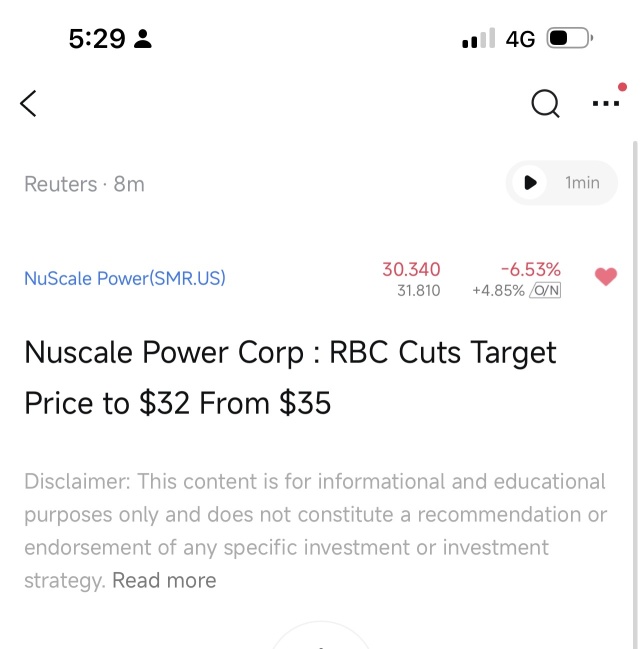Open the NuScale Power(SMR.US) stock link

click(x=125, y=278)
